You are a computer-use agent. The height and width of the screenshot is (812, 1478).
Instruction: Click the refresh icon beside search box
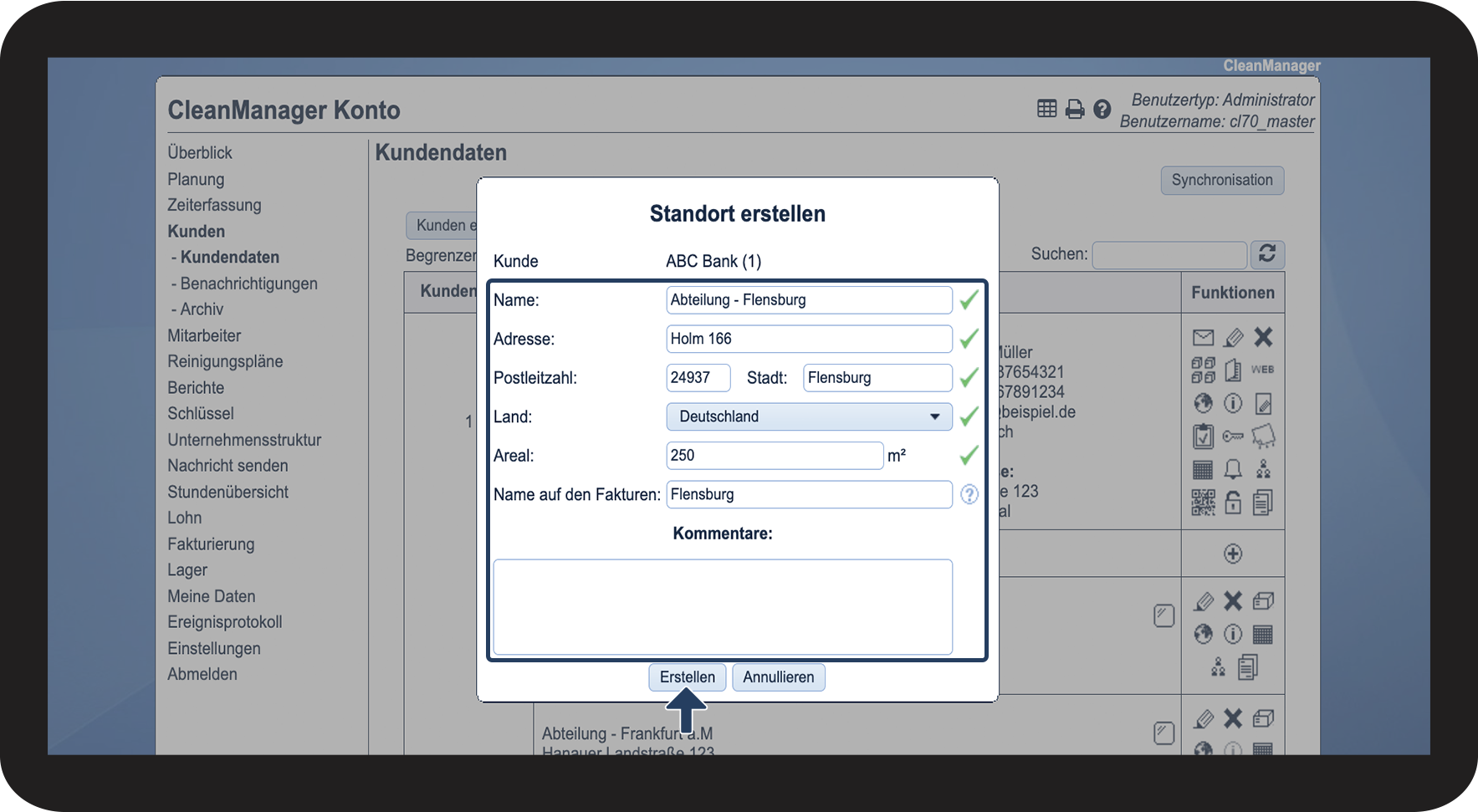click(x=1267, y=254)
